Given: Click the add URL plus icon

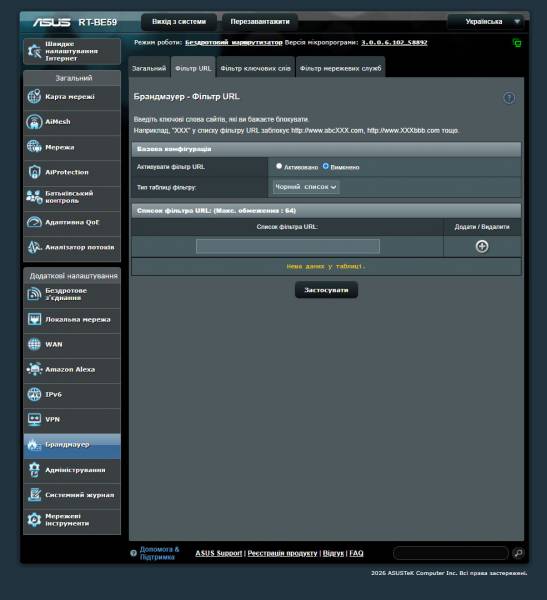Looking at the screenshot, I should pos(482,246).
